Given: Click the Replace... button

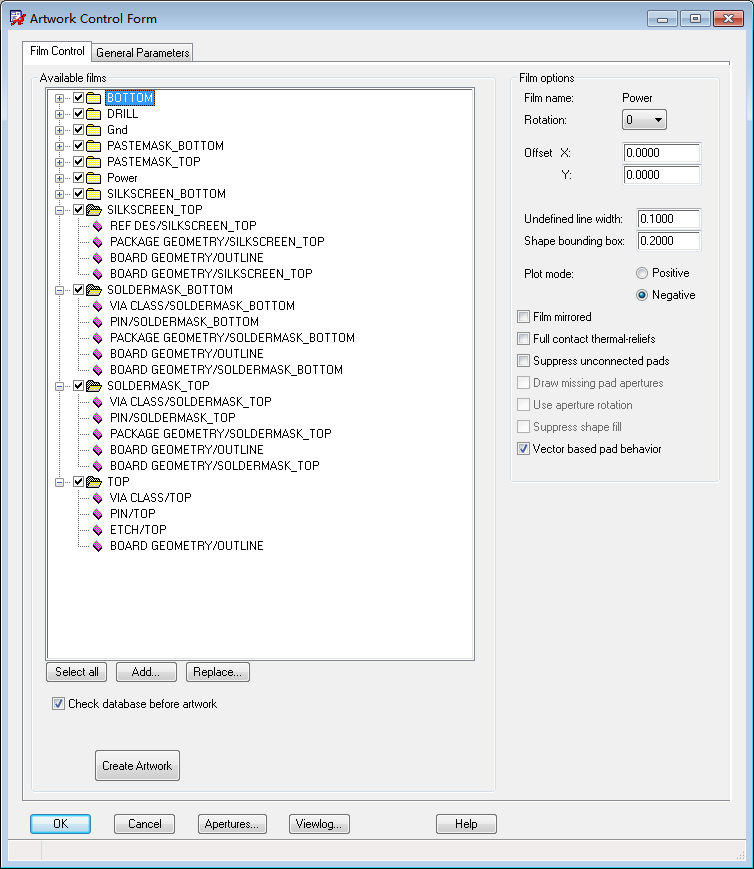Looking at the screenshot, I should click(x=218, y=672).
